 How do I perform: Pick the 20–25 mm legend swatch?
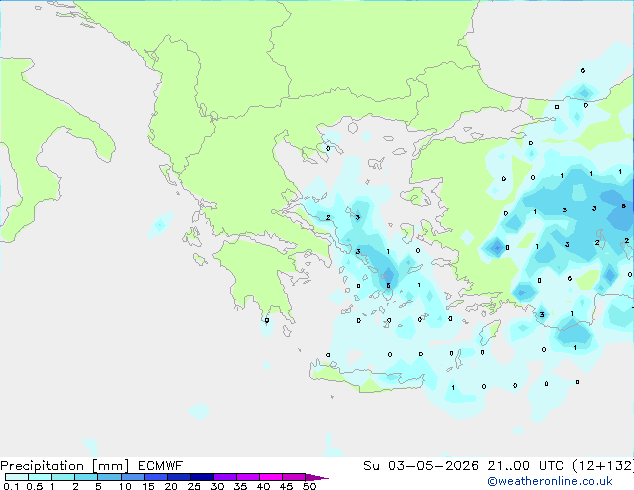click(x=179, y=477)
